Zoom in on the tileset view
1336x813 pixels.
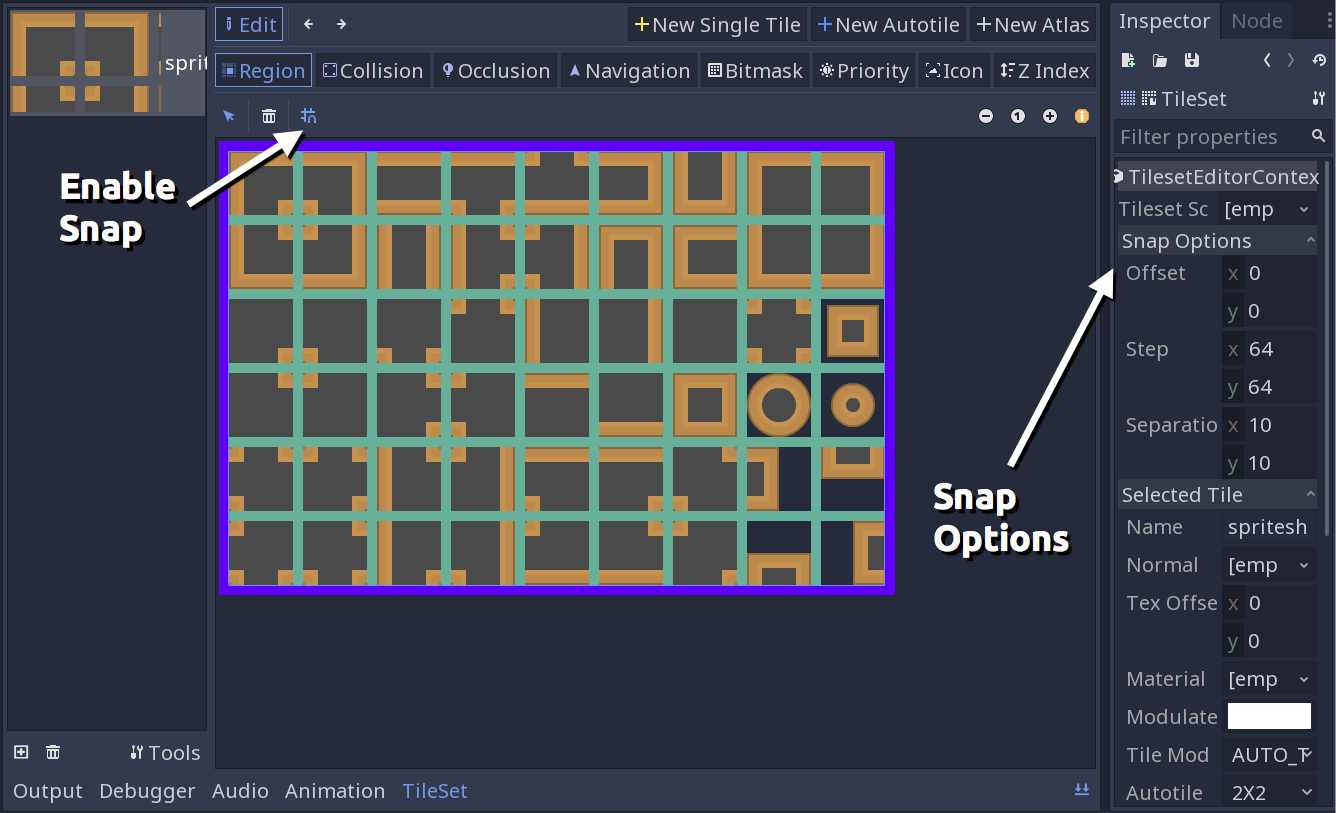tap(1050, 116)
